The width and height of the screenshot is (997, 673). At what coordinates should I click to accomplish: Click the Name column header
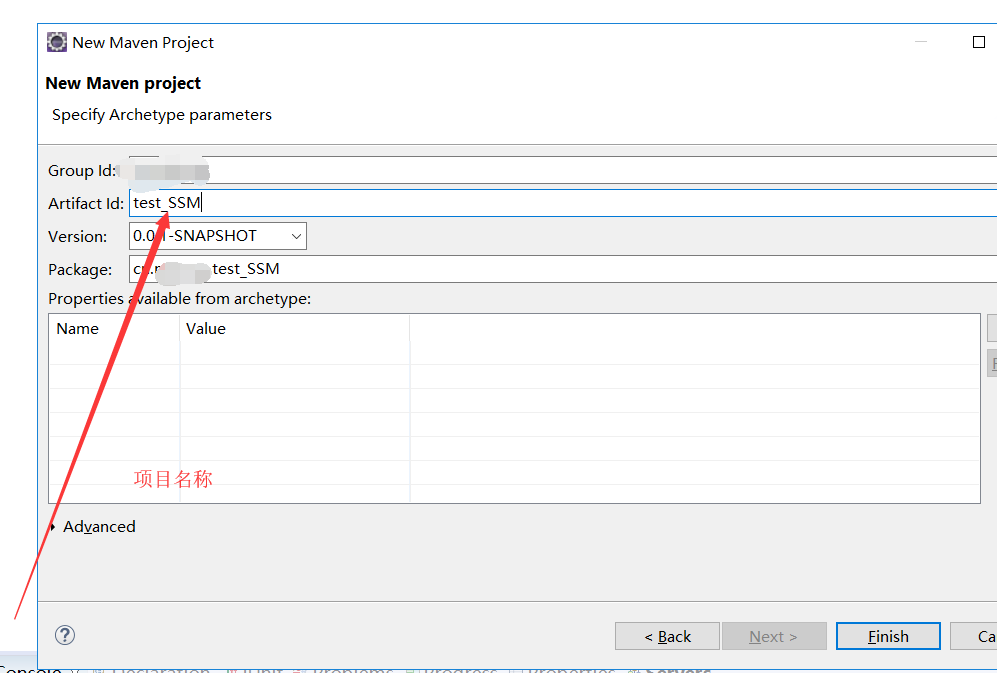point(114,329)
